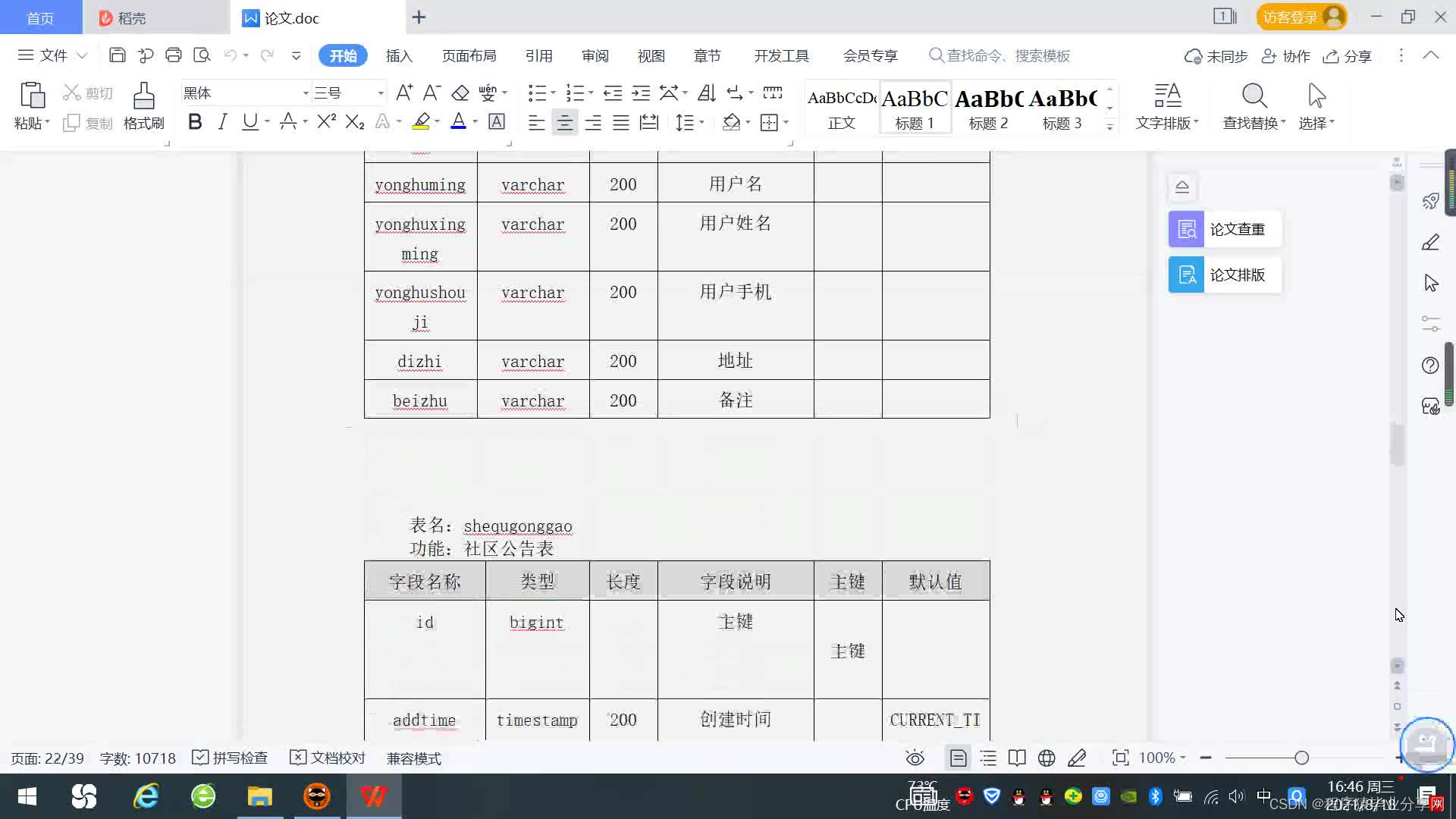This screenshot has height=819, width=1456.
Task: Open File Explorer from the taskbar
Action: coord(259,796)
